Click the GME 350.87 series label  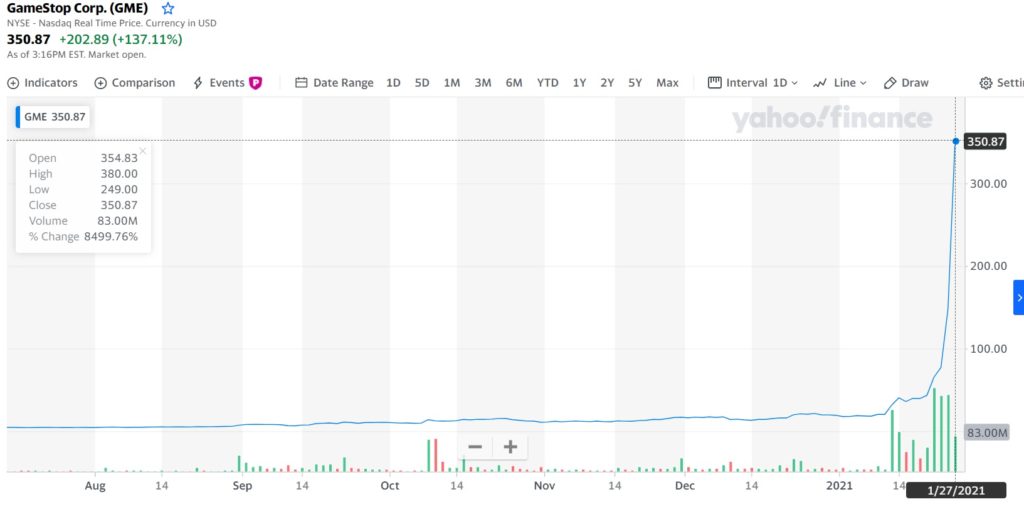tap(53, 117)
